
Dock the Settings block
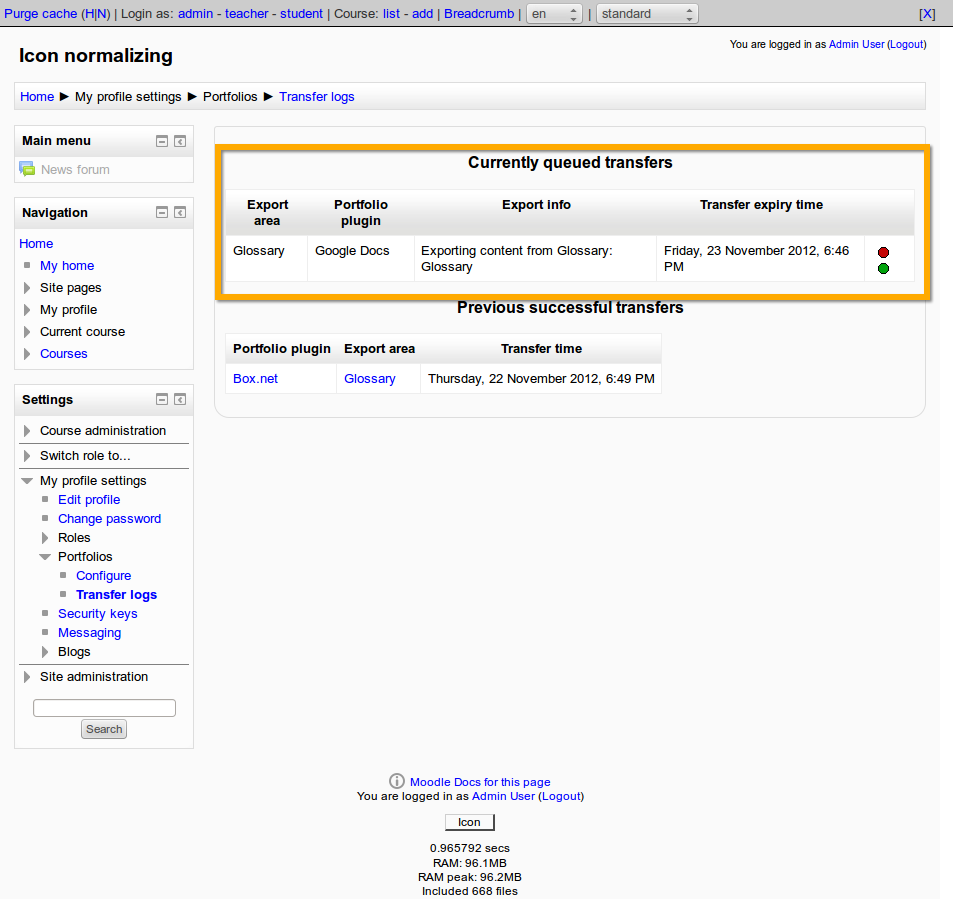pyautogui.click(x=180, y=399)
